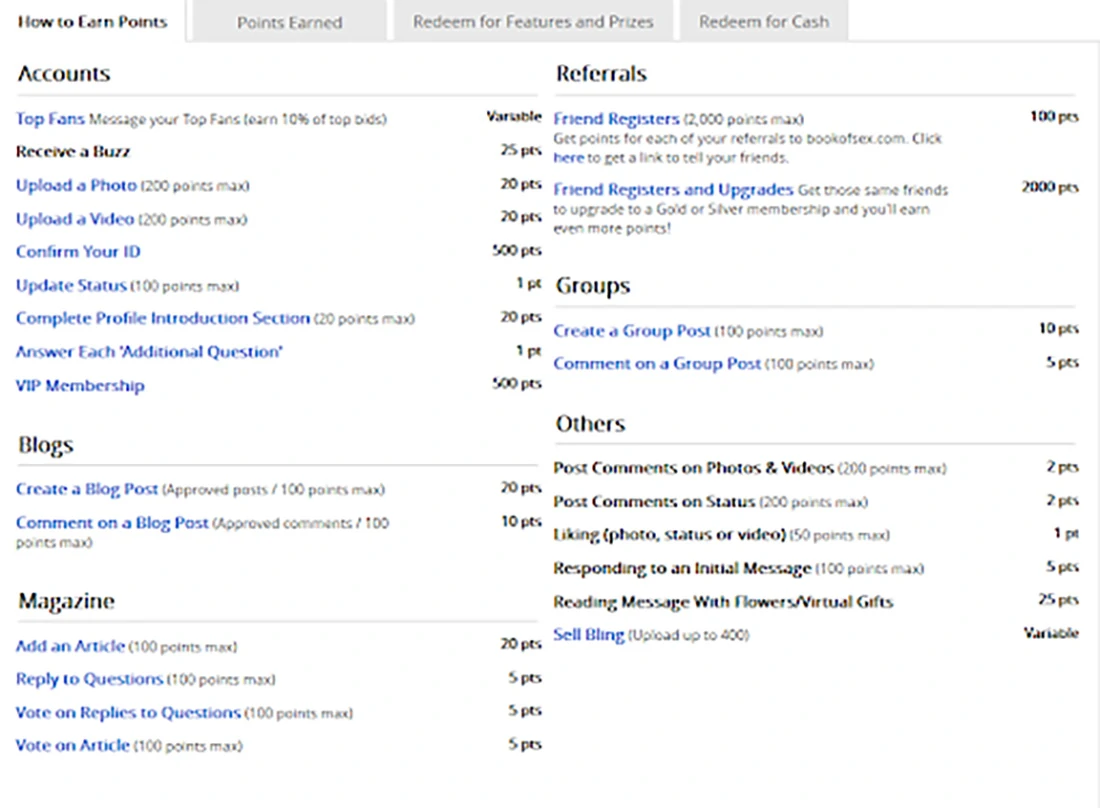Click the How to Earn Points tab

[x=92, y=22]
